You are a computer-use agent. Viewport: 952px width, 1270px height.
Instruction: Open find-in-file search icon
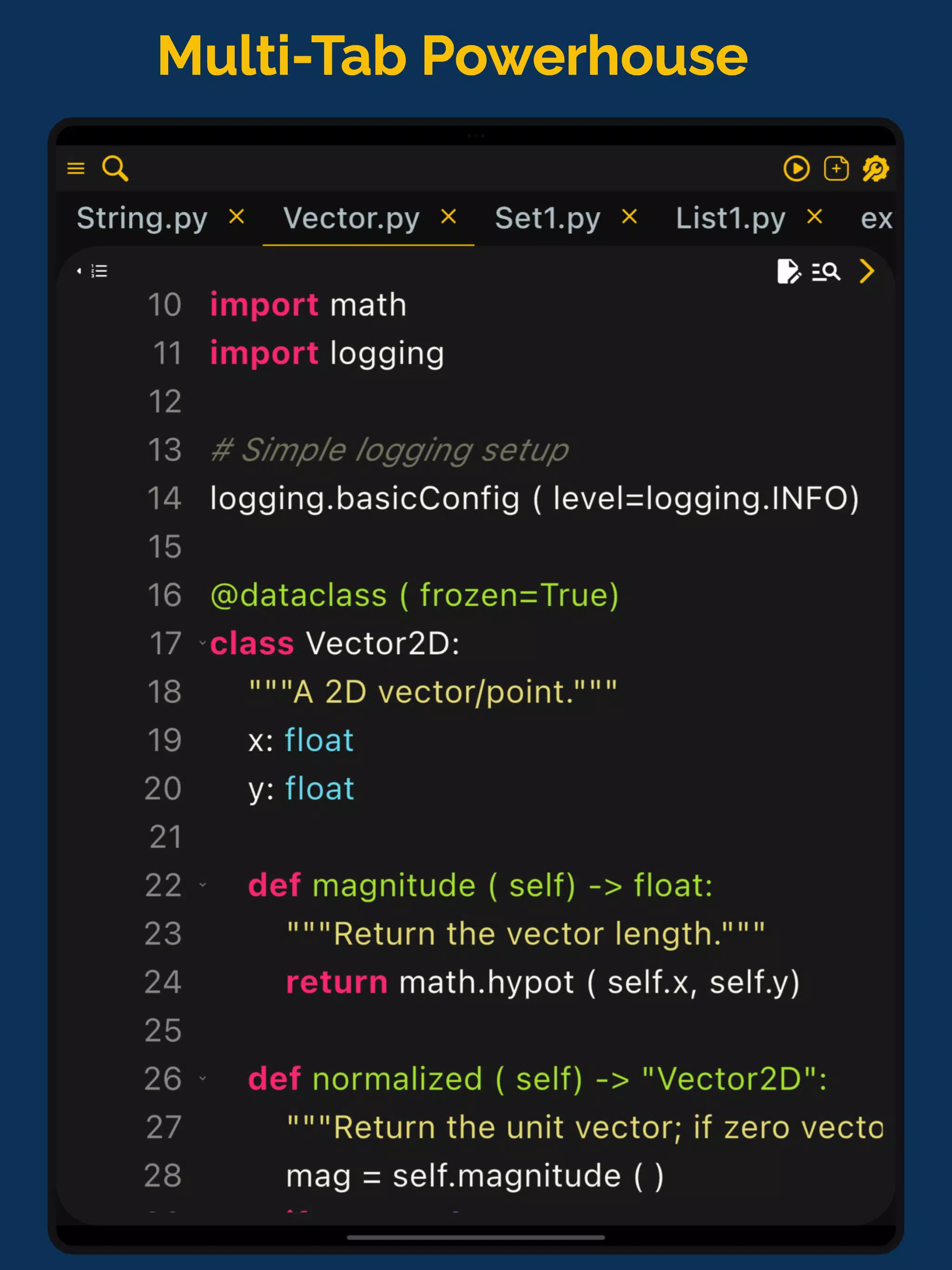826,271
